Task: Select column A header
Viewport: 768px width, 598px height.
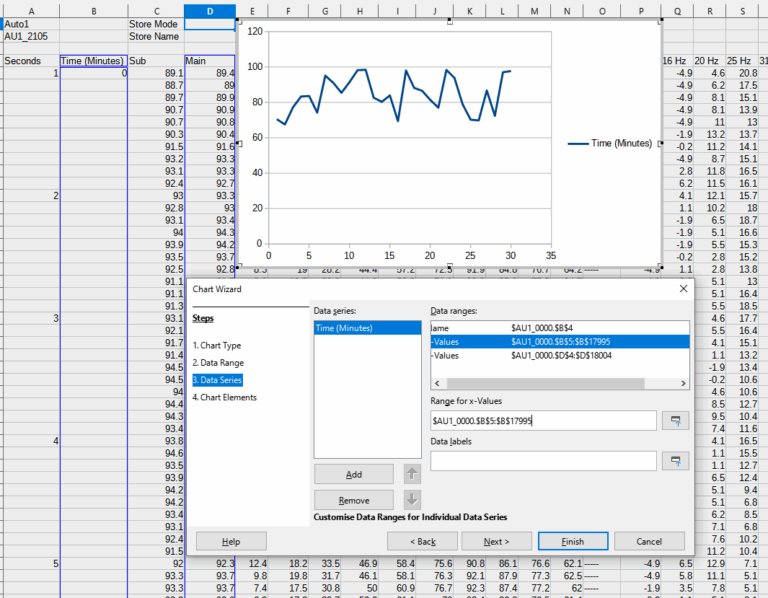Action: [x=31, y=11]
